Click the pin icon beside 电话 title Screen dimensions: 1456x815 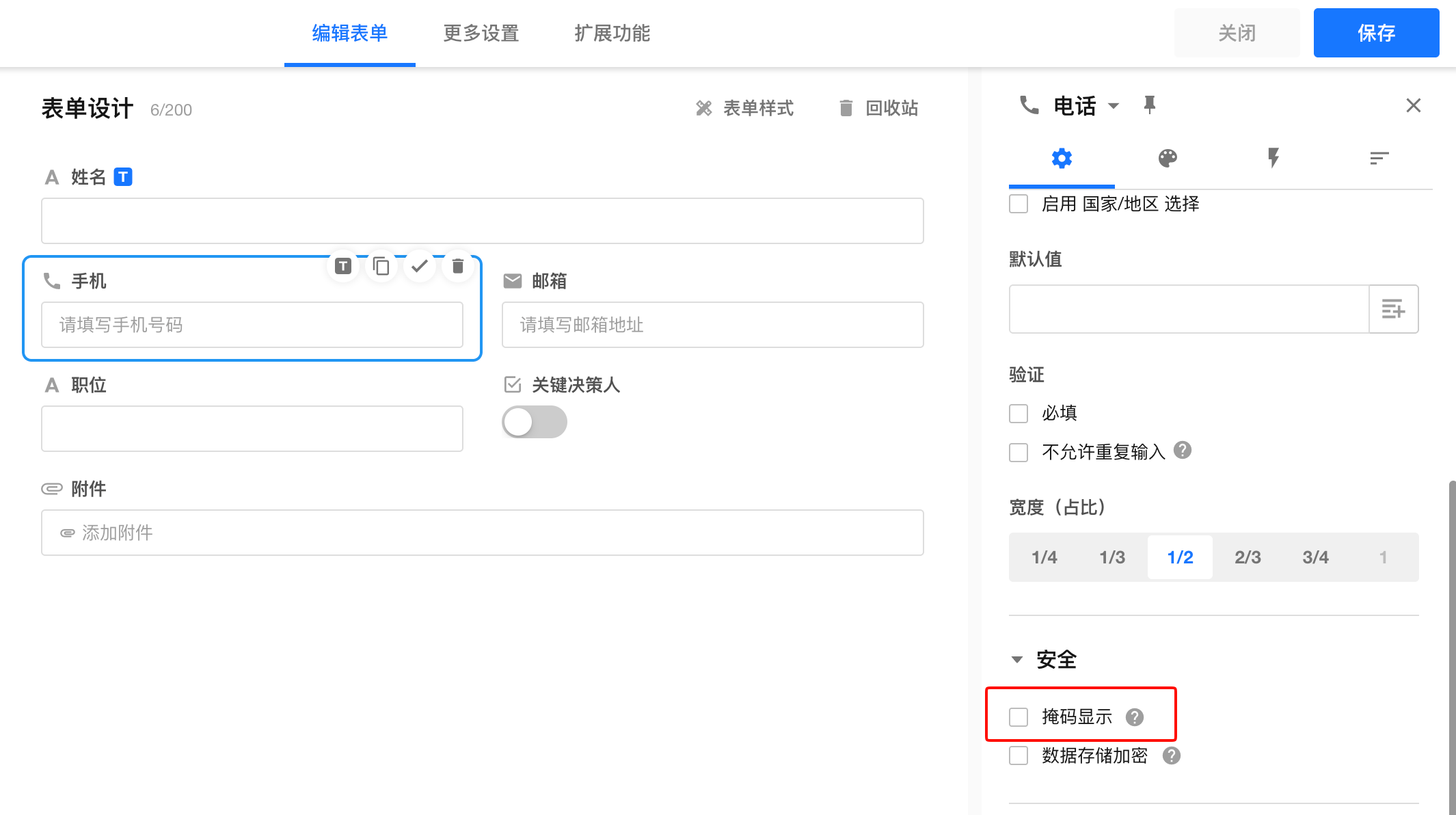point(1149,105)
